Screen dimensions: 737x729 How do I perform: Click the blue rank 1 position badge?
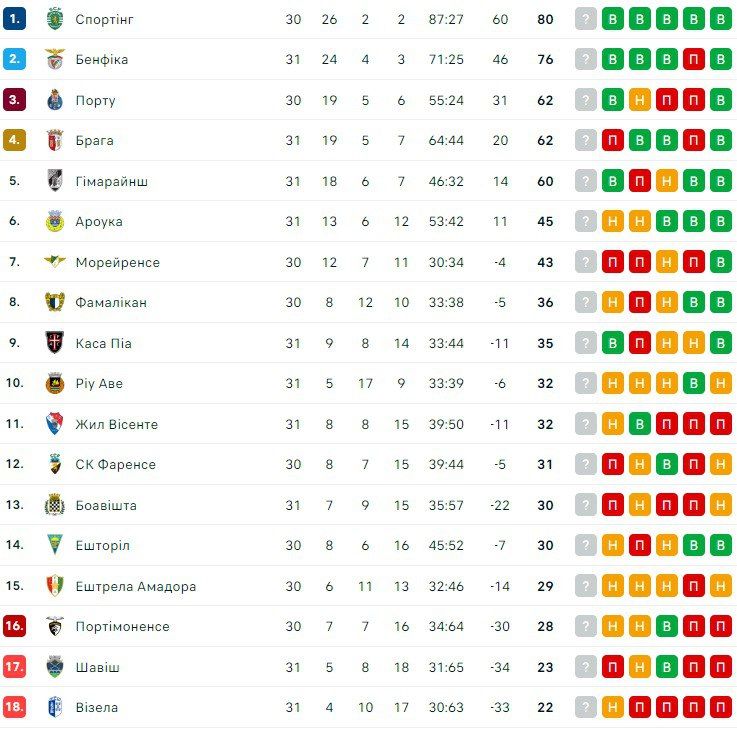point(14,19)
